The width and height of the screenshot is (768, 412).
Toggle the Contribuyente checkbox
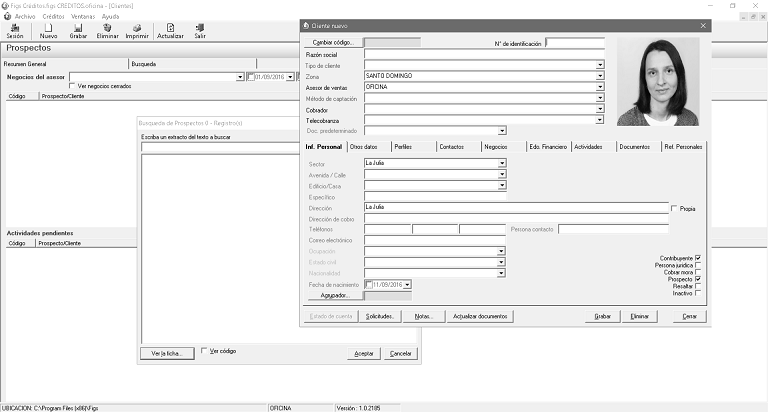(x=698, y=258)
